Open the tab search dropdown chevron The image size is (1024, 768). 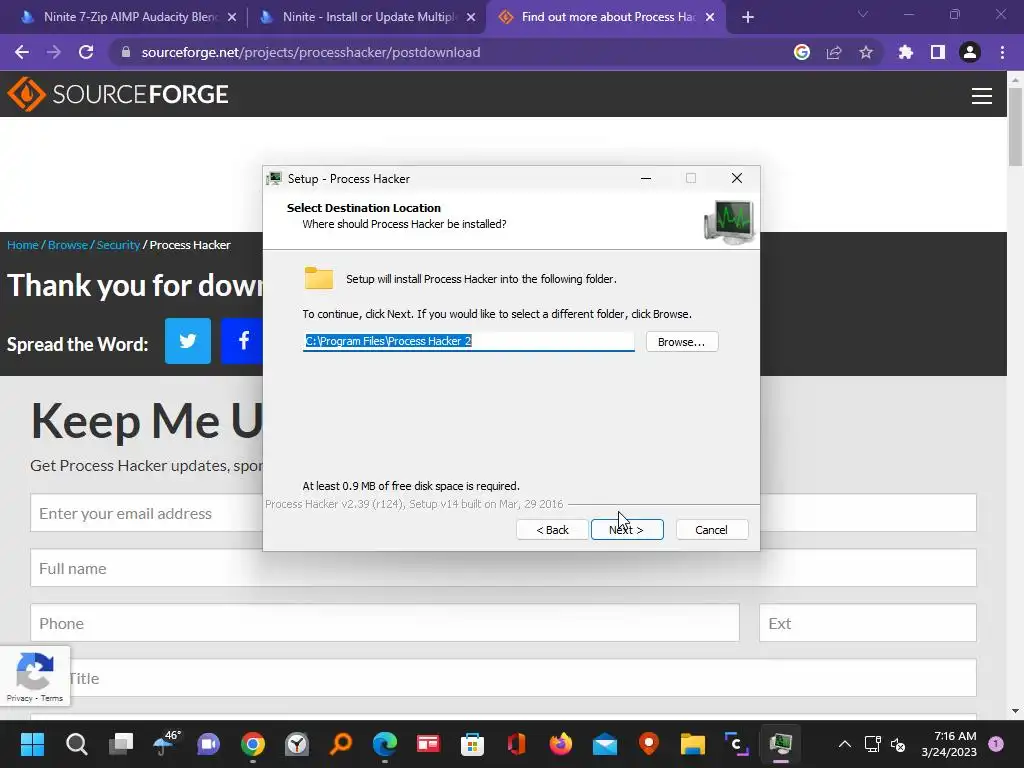point(863,14)
